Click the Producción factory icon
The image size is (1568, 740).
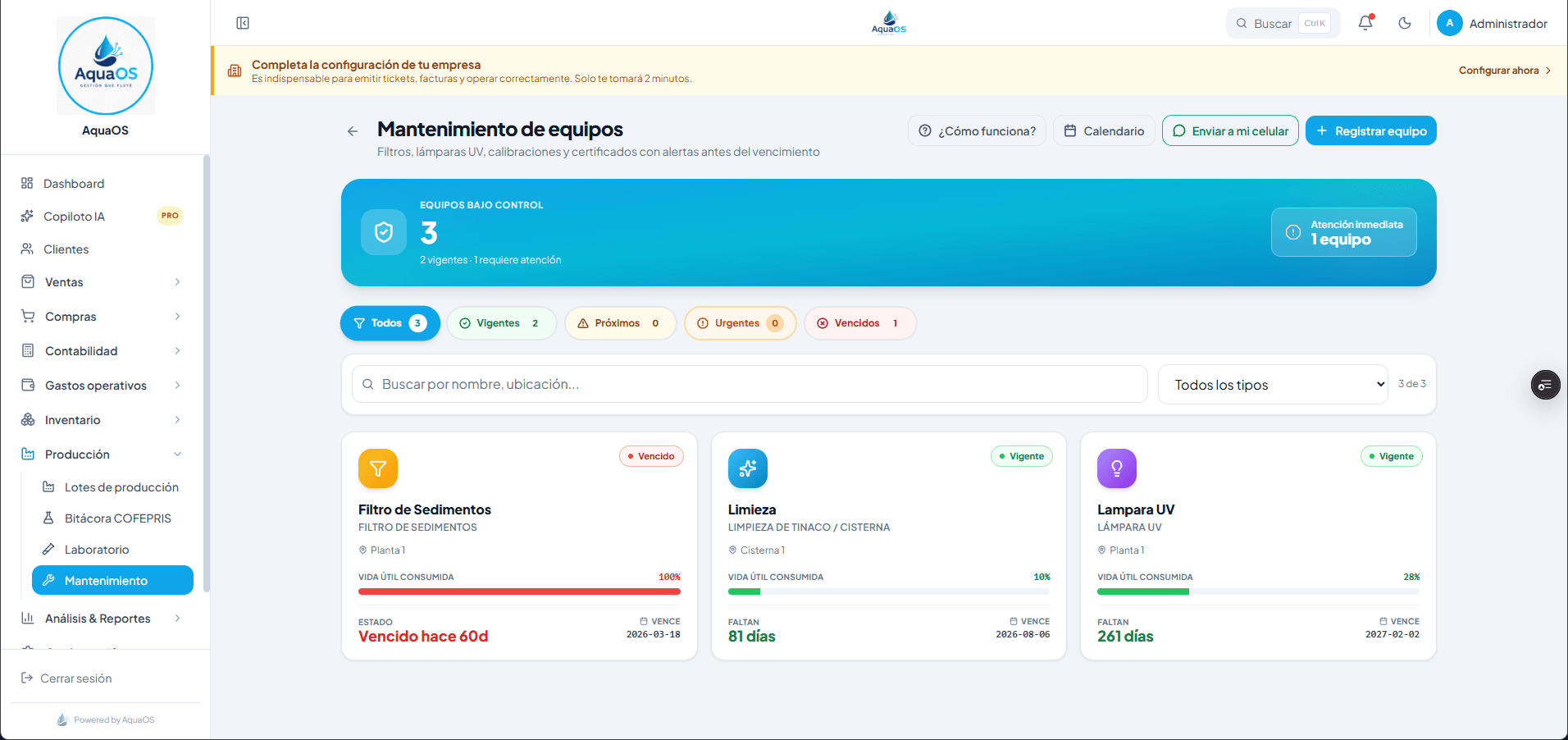pos(28,454)
